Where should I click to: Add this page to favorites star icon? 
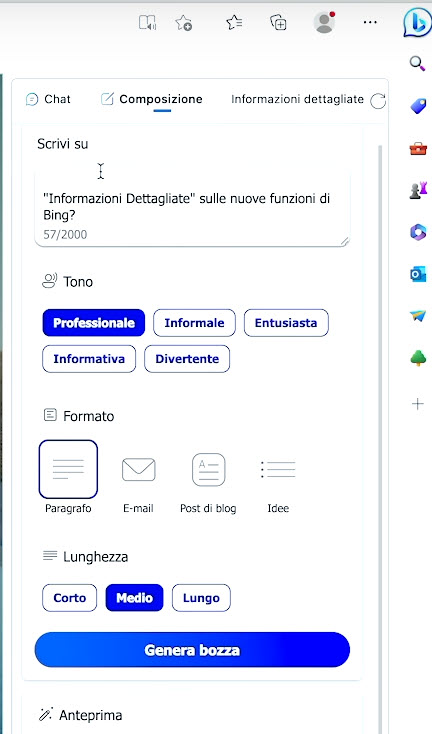click(x=183, y=22)
